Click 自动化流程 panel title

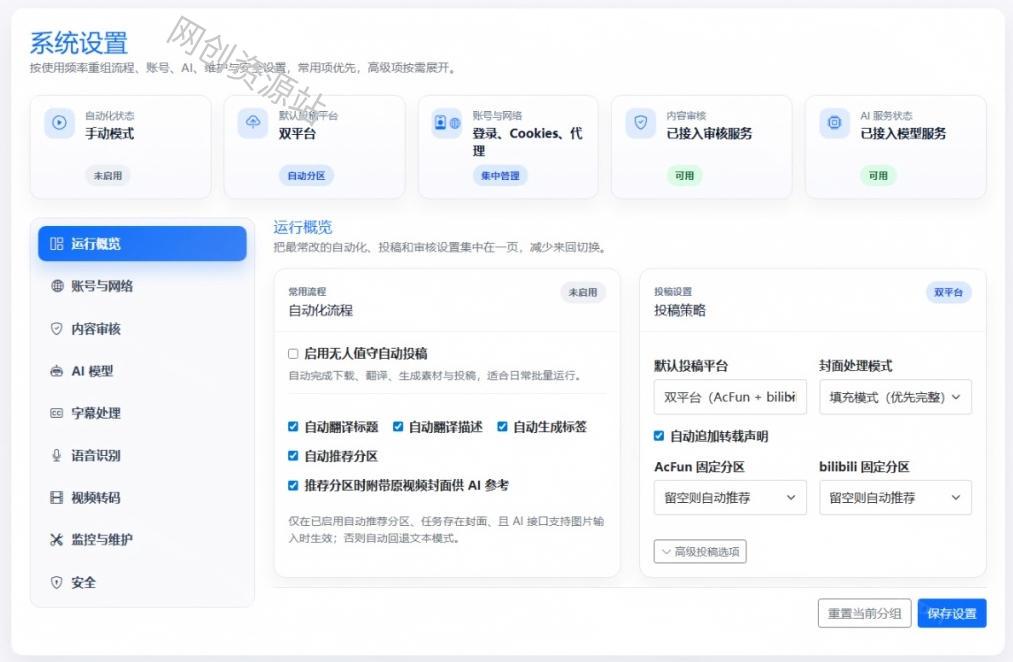[x=320, y=311]
